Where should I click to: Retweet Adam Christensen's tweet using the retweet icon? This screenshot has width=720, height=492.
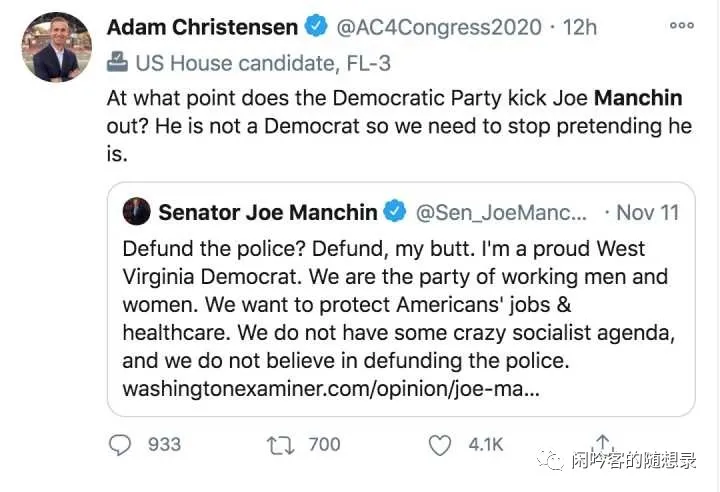[279, 444]
